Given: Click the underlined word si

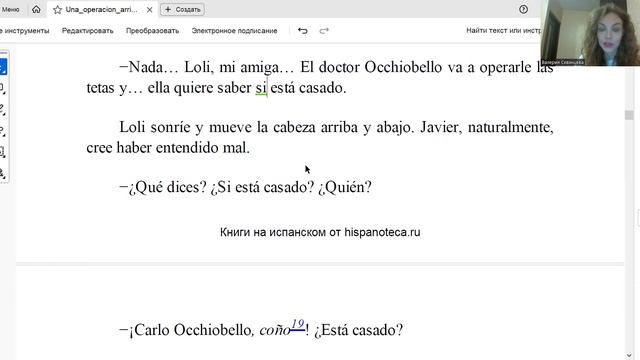Looking at the screenshot, I should (261, 88).
